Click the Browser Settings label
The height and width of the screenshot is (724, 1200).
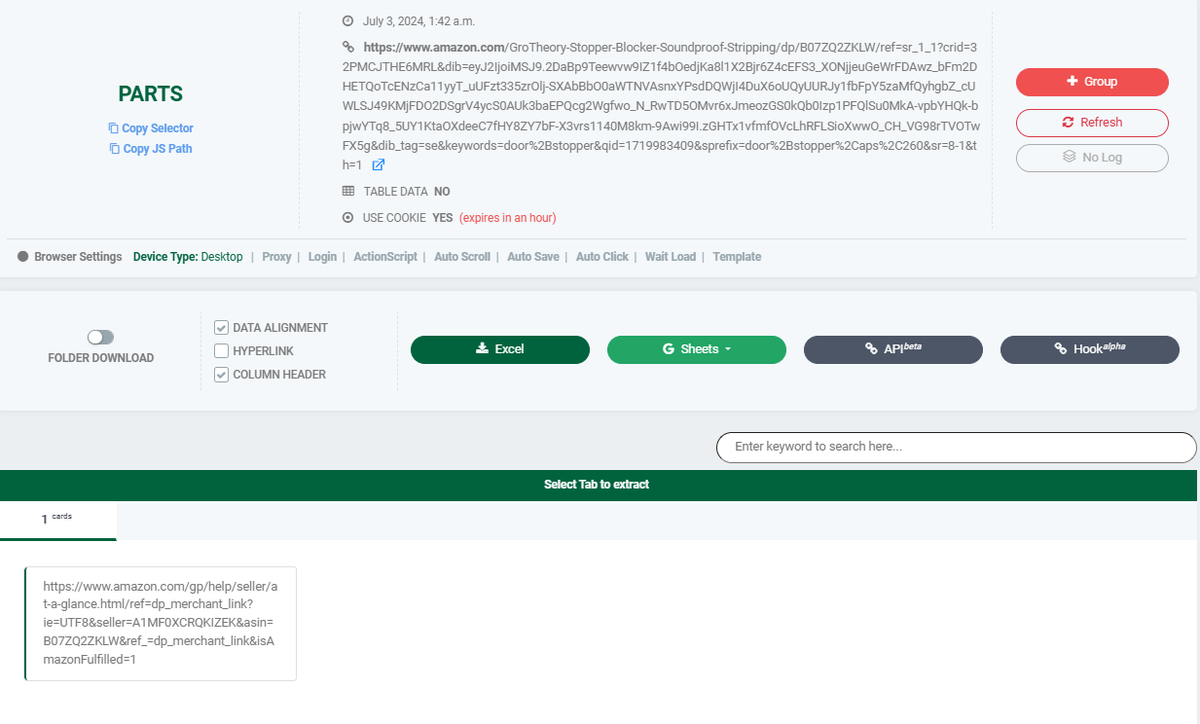78,257
